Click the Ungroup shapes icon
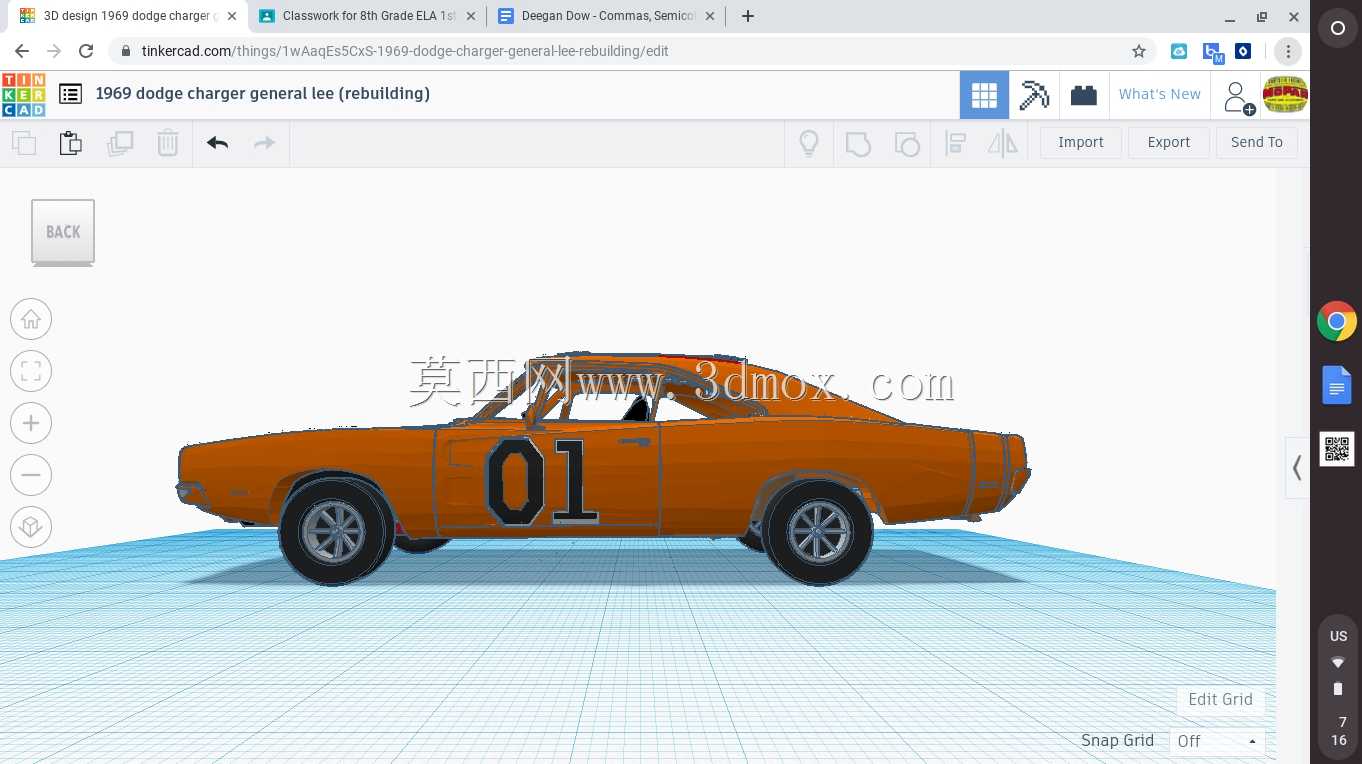The width and height of the screenshot is (1362, 764). (x=907, y=143)
